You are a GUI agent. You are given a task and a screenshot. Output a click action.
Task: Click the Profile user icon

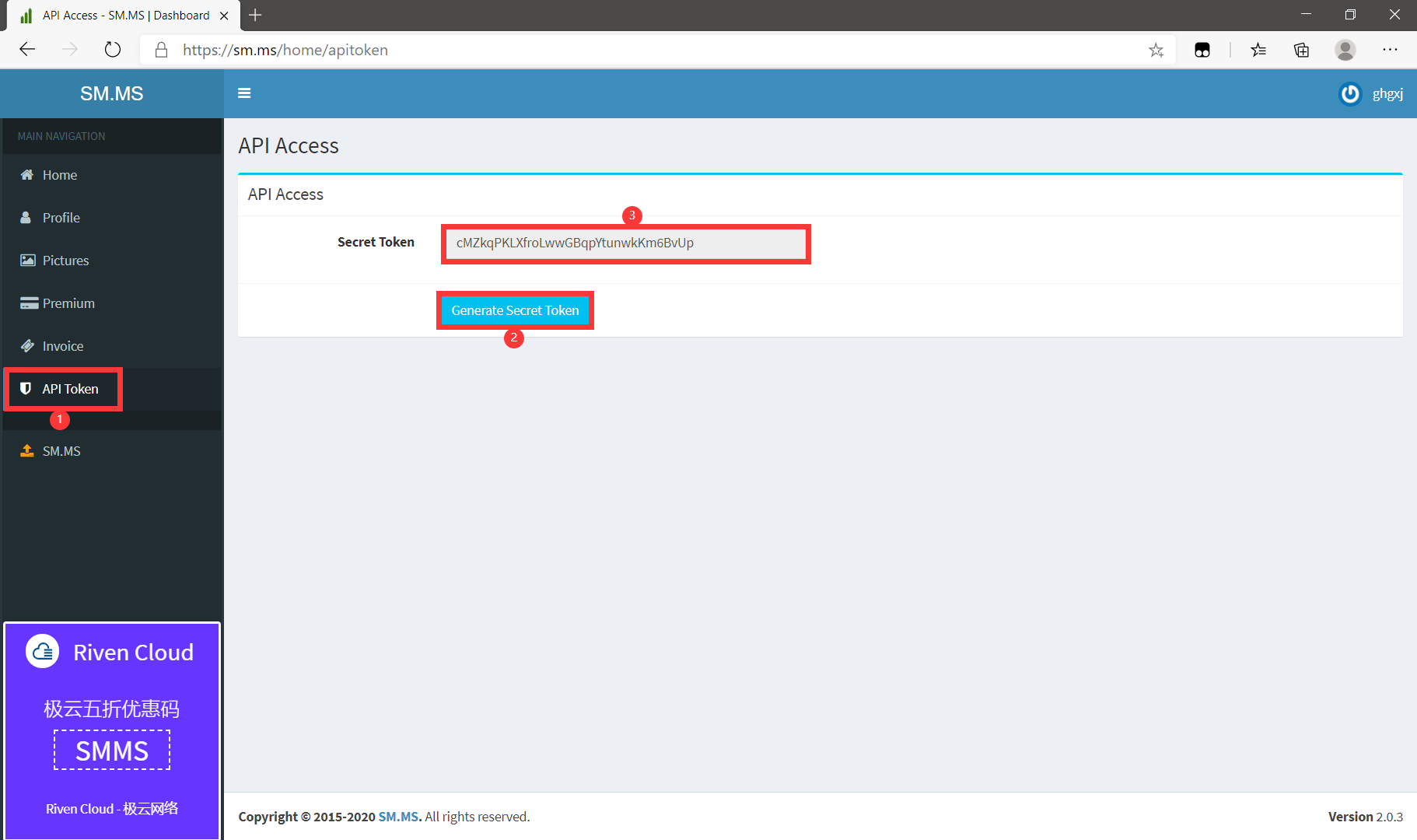[x=26, y=218]
